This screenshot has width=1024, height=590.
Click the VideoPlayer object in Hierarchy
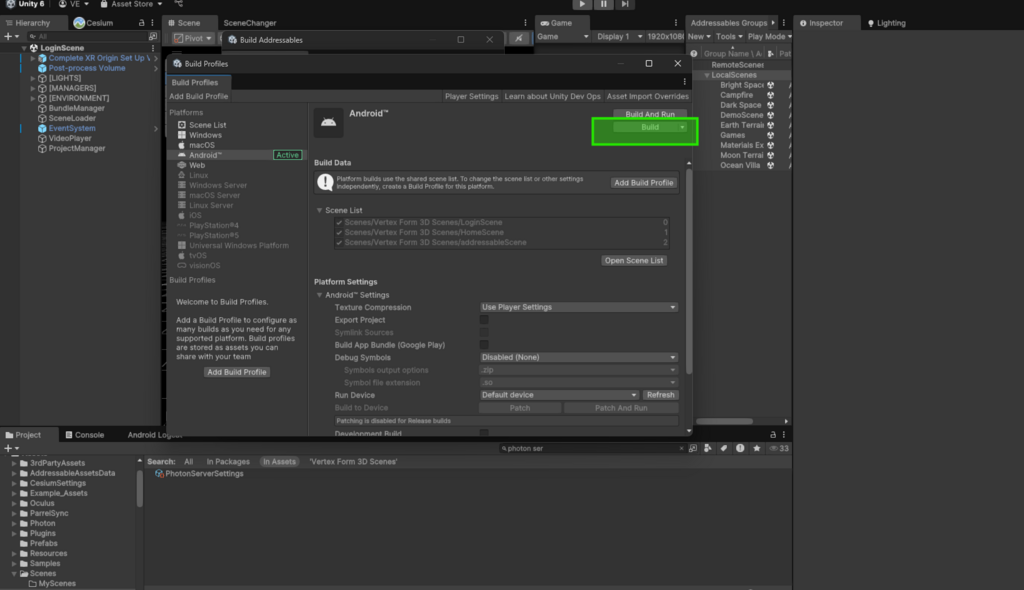(x=70, y=138)
